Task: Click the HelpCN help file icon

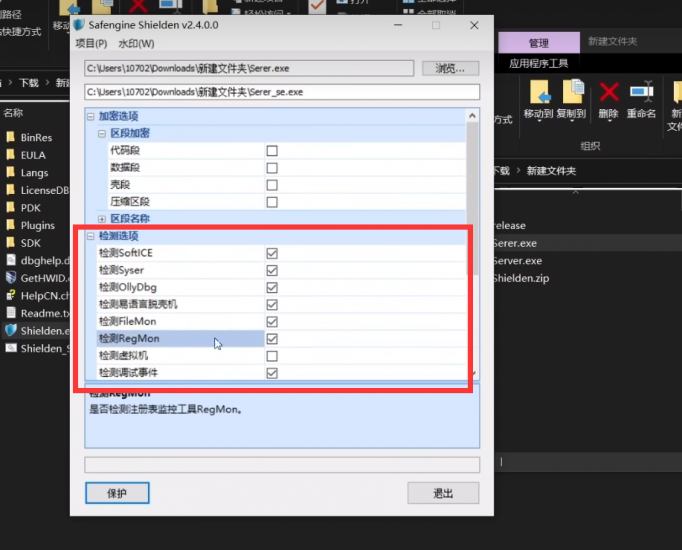Action: point(11,296)
